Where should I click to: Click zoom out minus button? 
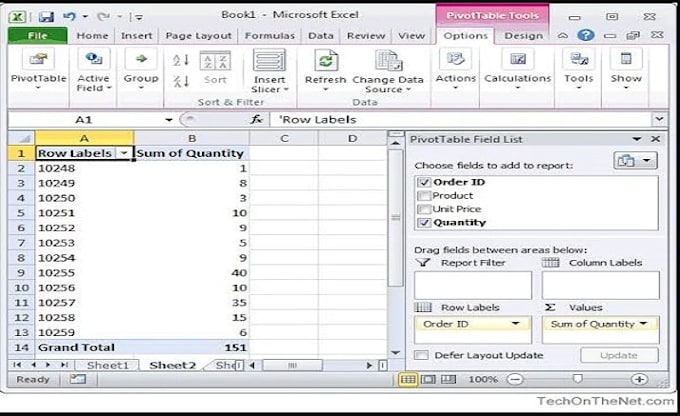[x=515, y=380]
